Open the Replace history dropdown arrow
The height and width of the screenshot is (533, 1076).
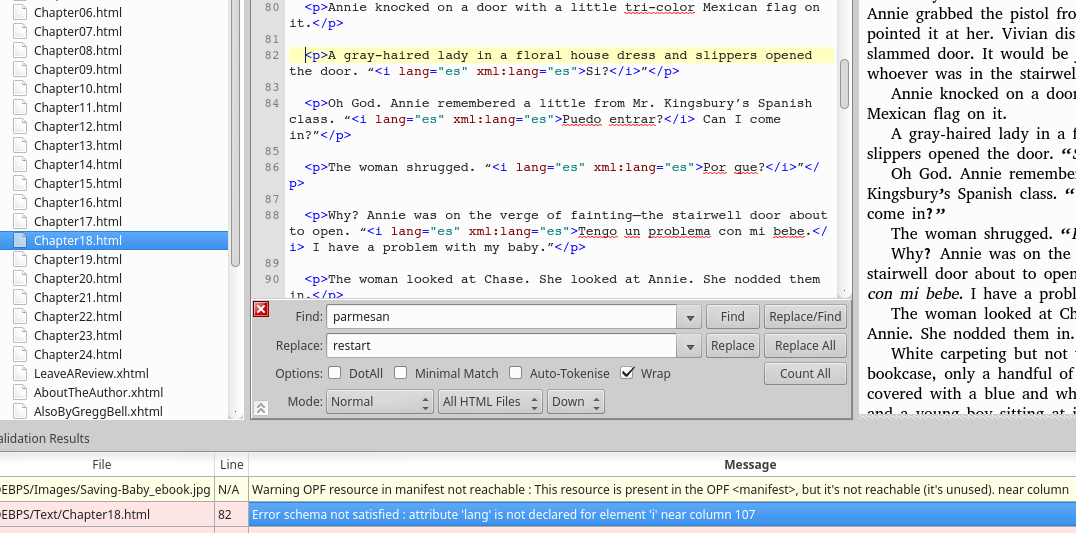(689, 346)
